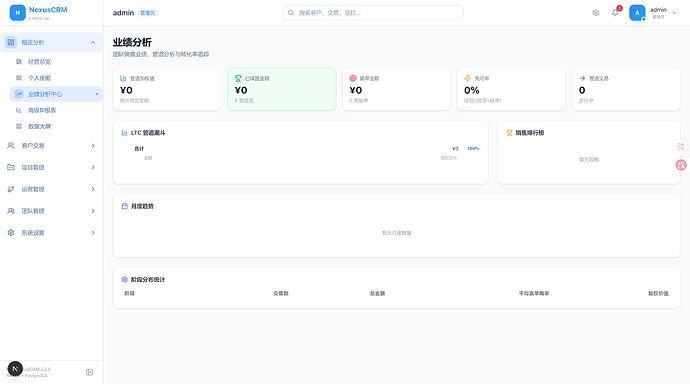Open the admin user dropdown arrow
Image resolution: width=690 pixels, height=384 pixels.
[675, 13]
